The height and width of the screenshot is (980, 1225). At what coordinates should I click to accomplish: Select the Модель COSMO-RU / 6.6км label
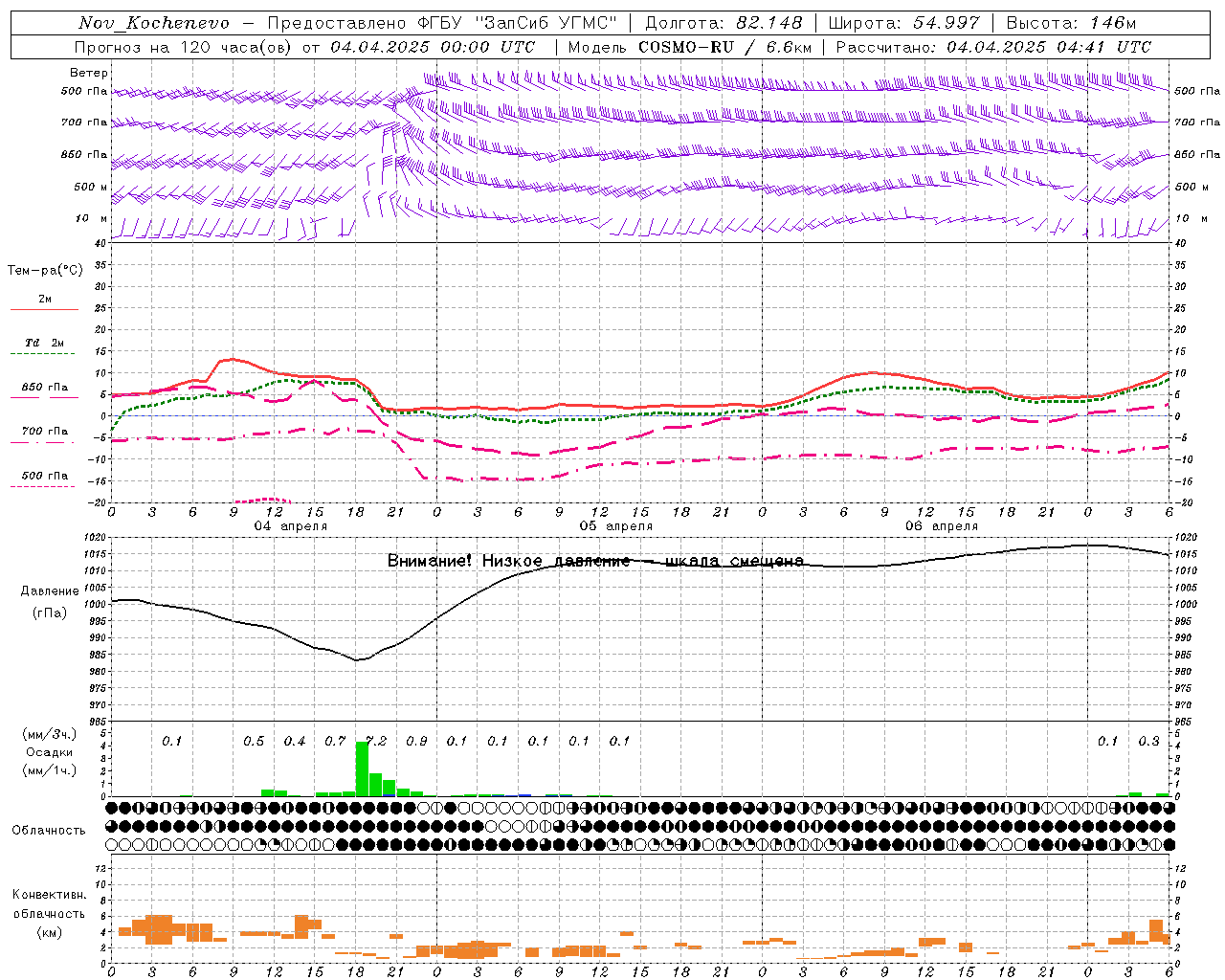(x=690, y=47)
